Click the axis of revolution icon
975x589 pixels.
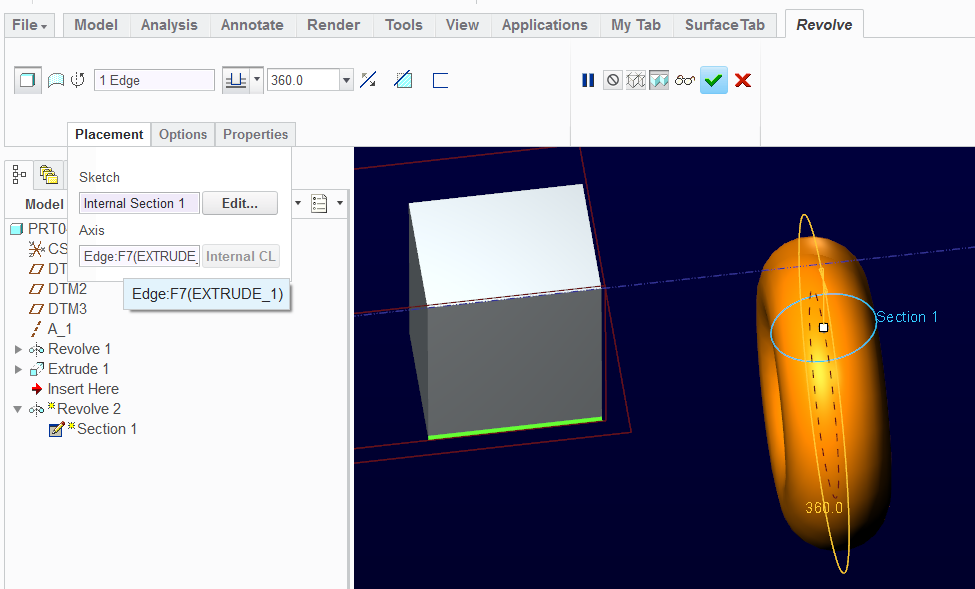78,80
